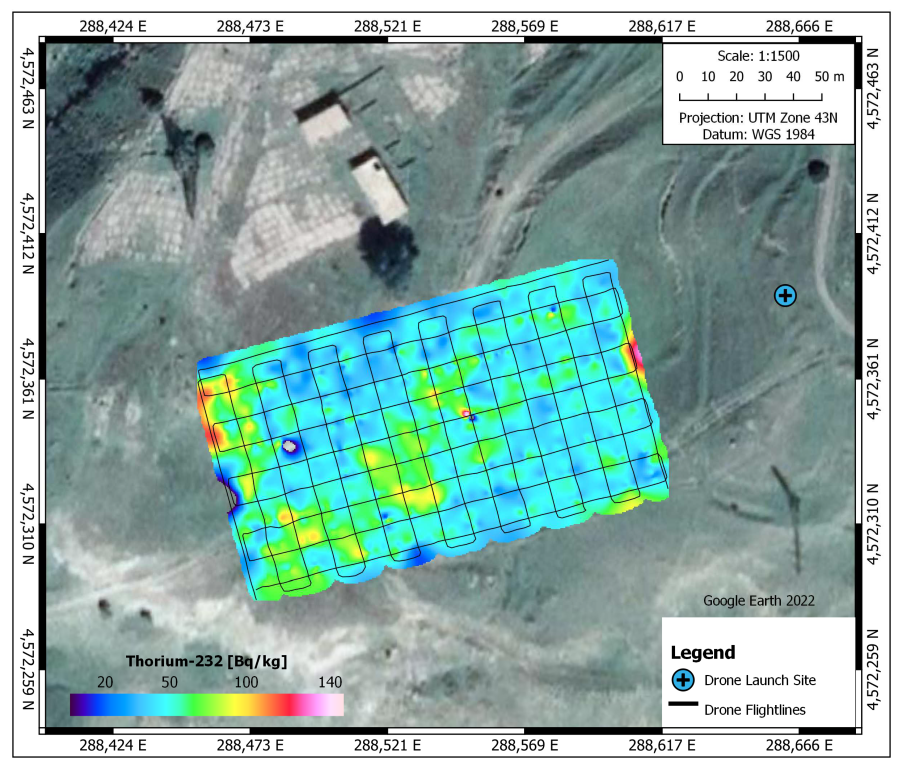Select the white gap hole in the heatmap
The image size is (901, 768).
tap(288, 447)
